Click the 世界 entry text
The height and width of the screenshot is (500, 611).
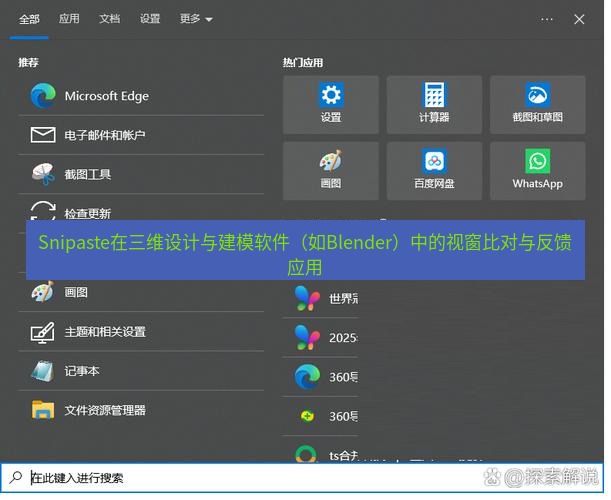point(343,299)
